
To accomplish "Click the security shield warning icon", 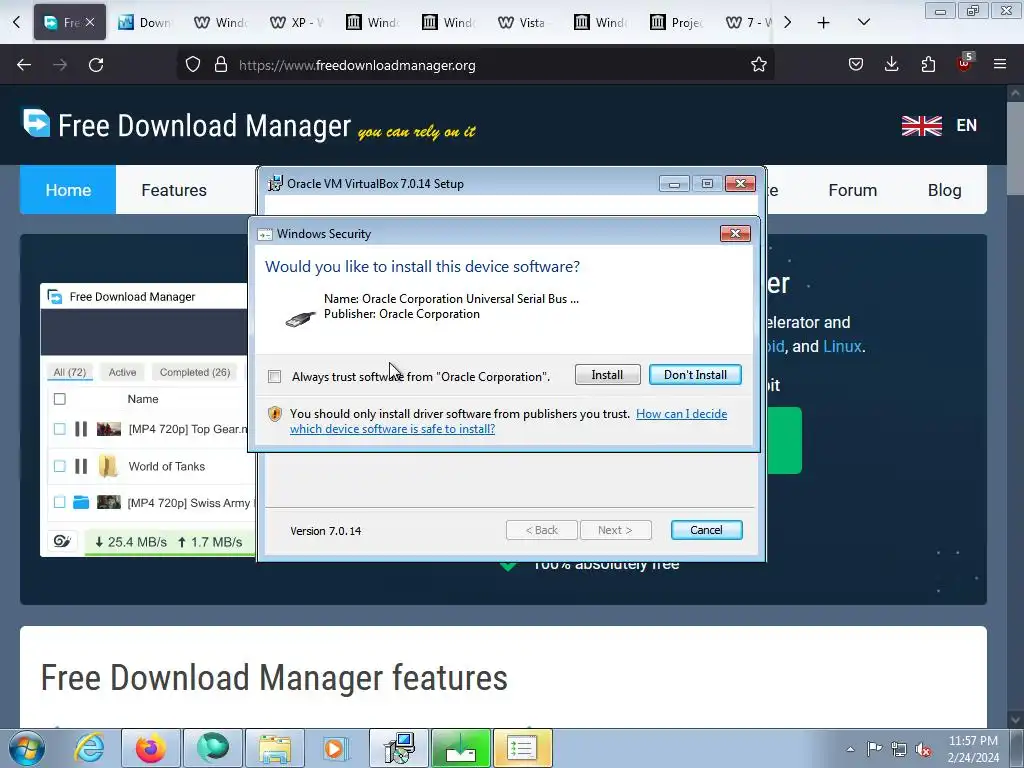I will pos(275,414).
